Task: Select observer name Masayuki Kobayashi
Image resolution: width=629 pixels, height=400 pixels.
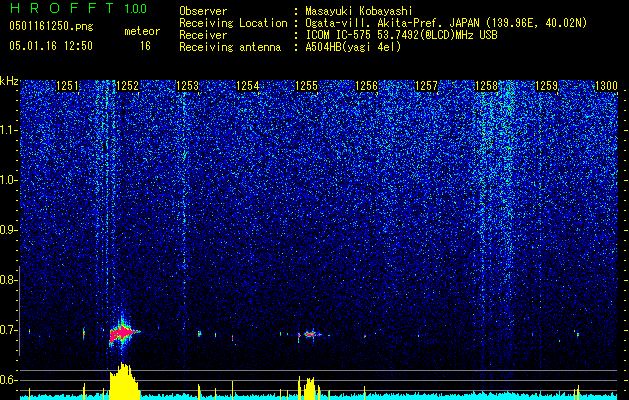Action: (358, 11)
